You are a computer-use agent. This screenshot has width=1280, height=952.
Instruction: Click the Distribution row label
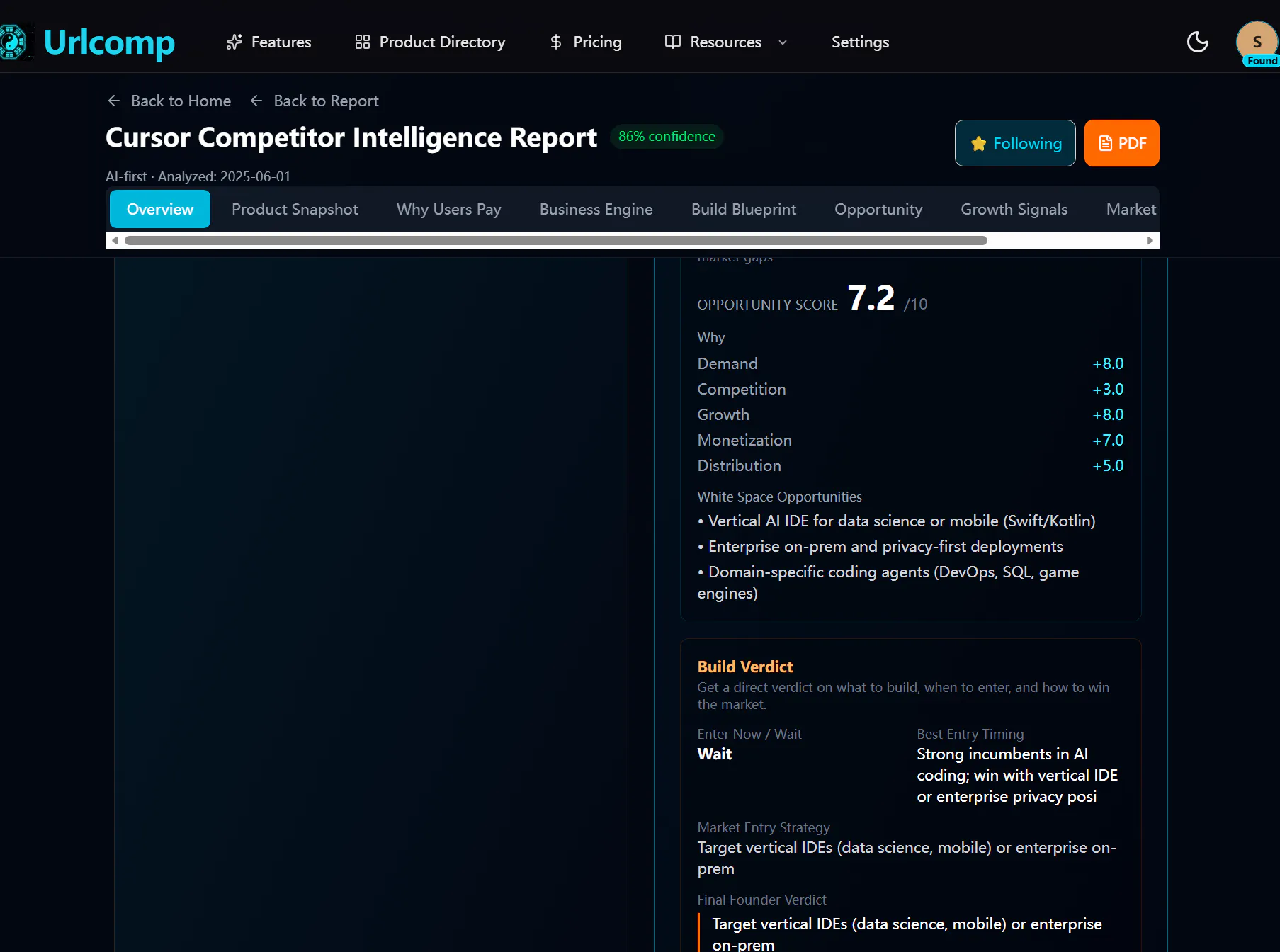[x=740, y=465]
